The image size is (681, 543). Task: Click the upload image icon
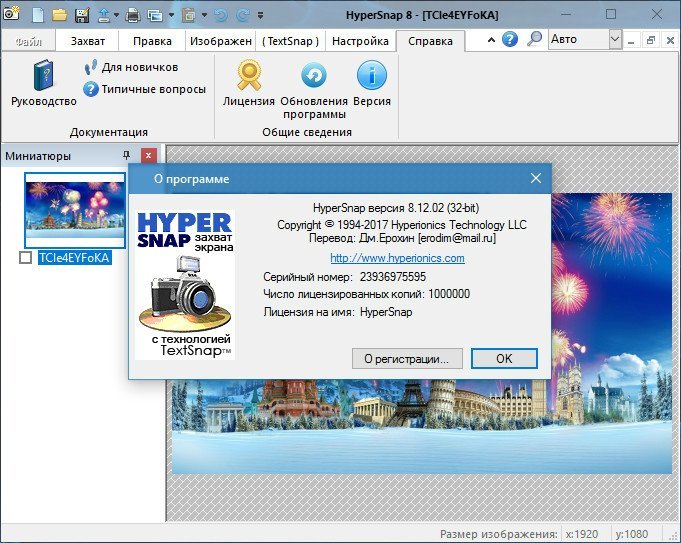(104, 15)
